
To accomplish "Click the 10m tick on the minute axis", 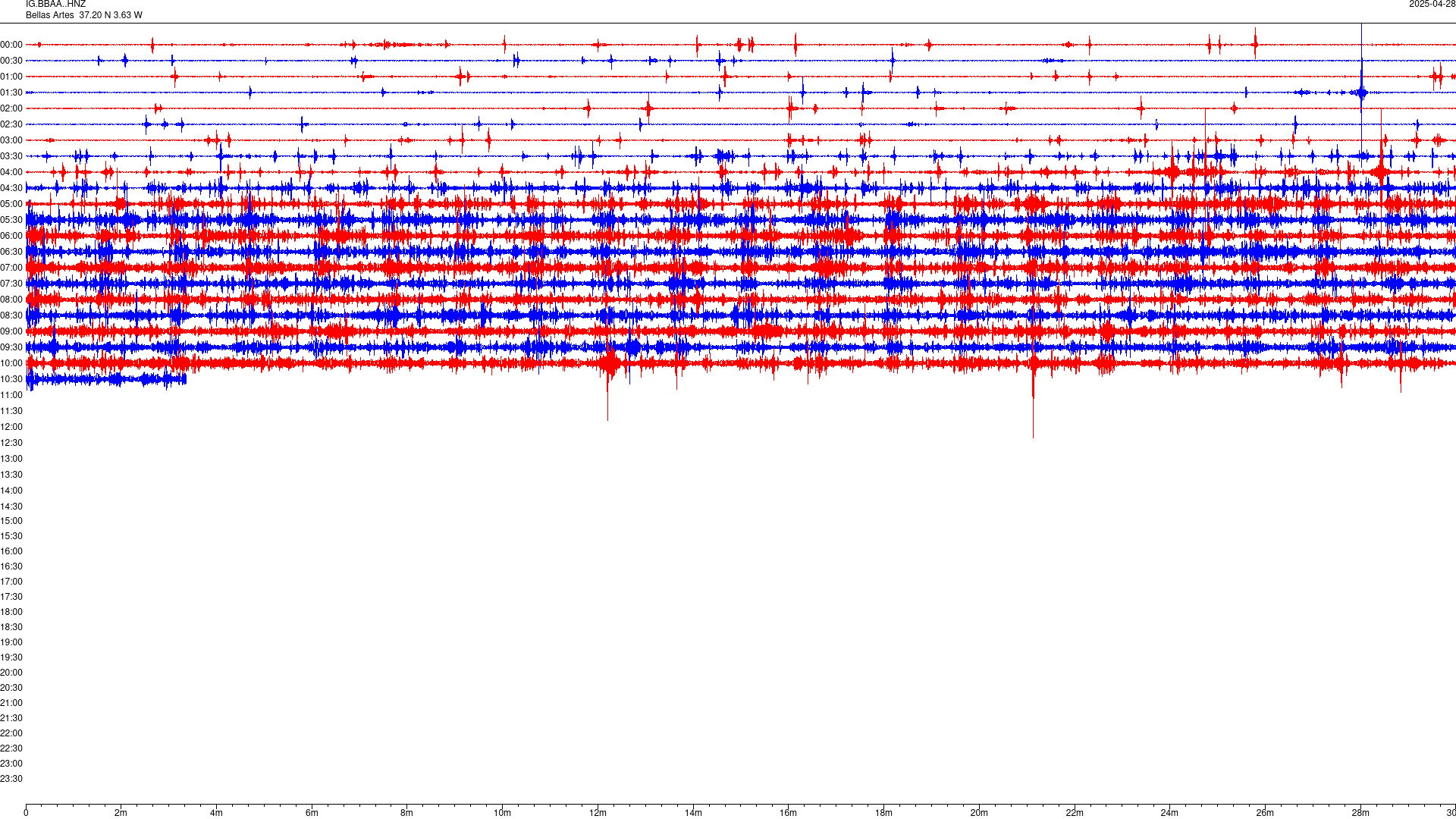I will pyautogui.click(x=502, y=813).
